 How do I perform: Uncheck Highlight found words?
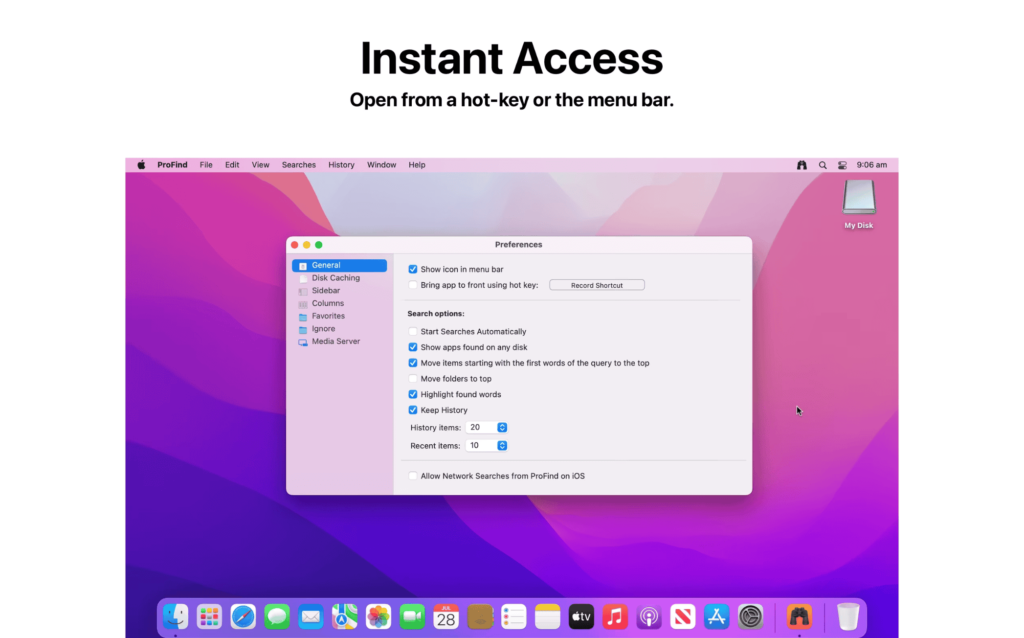click(413, 394)
